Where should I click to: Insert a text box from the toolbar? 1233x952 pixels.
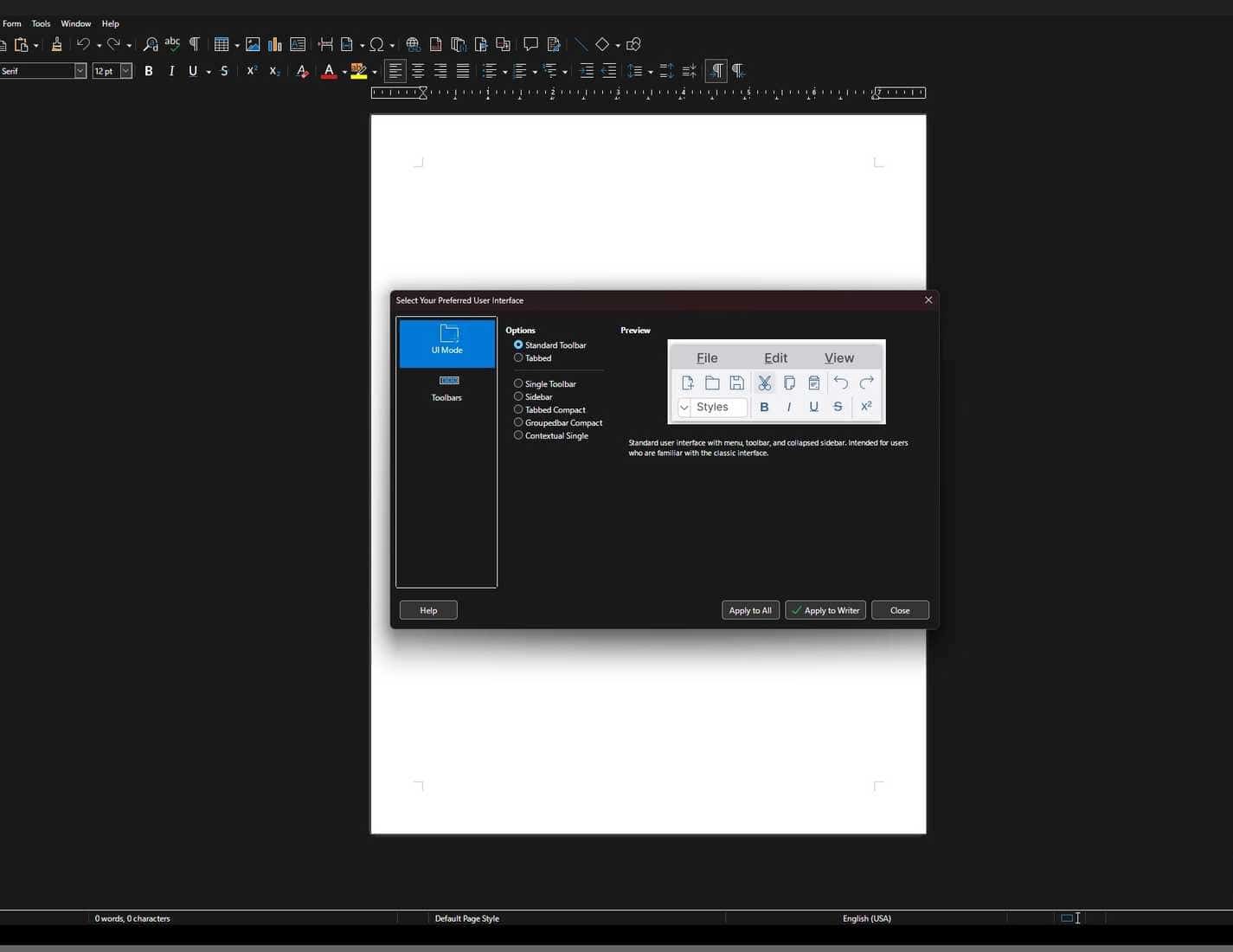tap(298, 44)
